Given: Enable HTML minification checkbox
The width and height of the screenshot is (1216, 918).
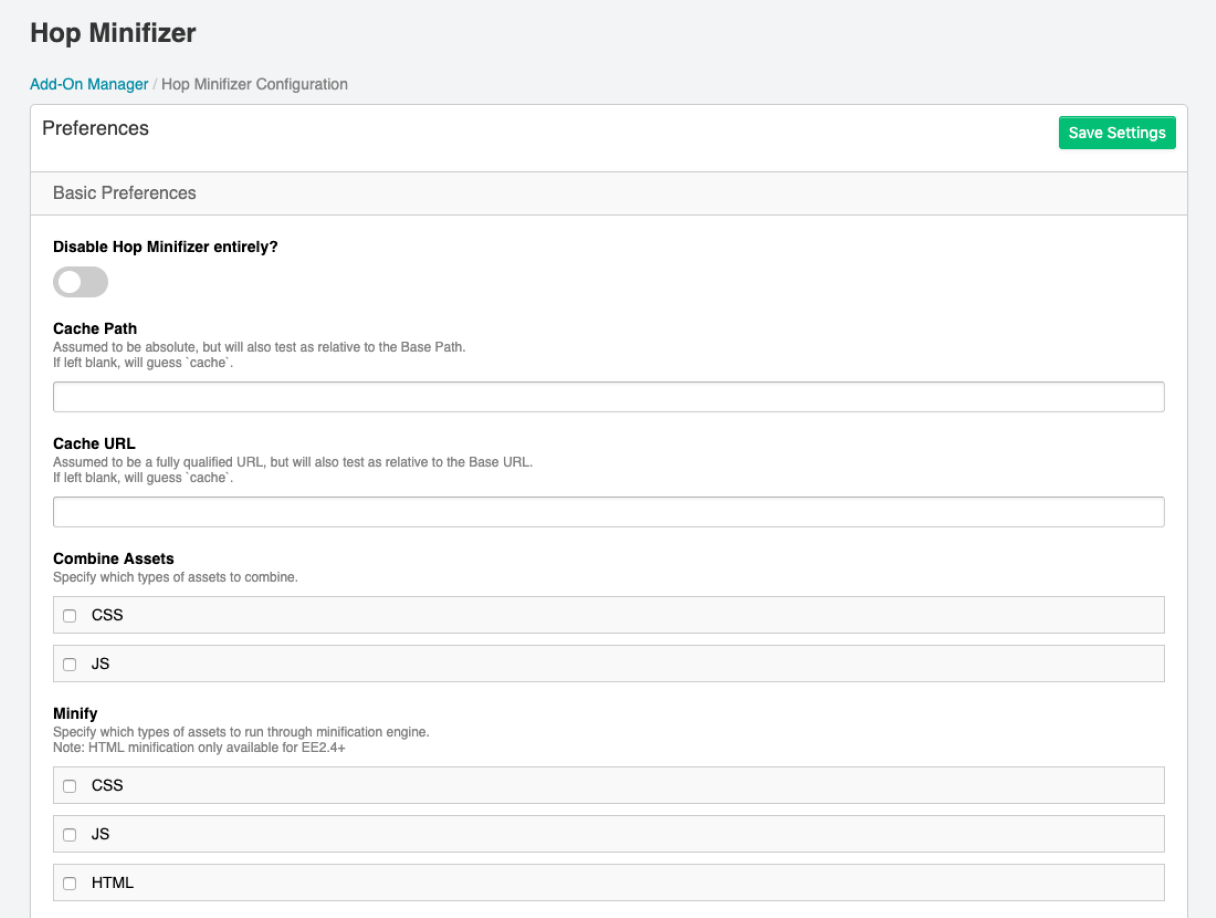Looking at the screenshot, I should [69, 882].
